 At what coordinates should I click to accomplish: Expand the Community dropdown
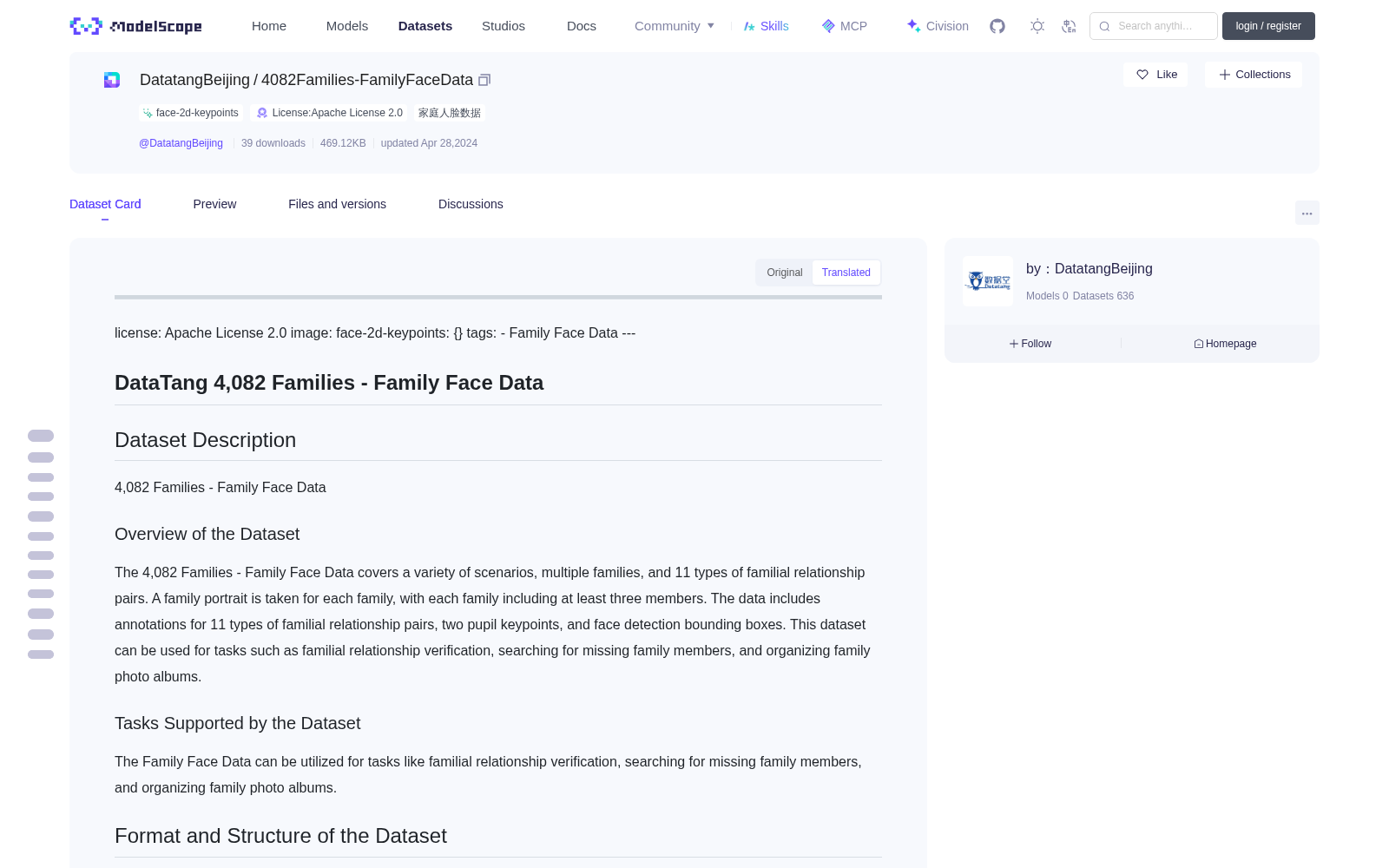click(675, 26)
